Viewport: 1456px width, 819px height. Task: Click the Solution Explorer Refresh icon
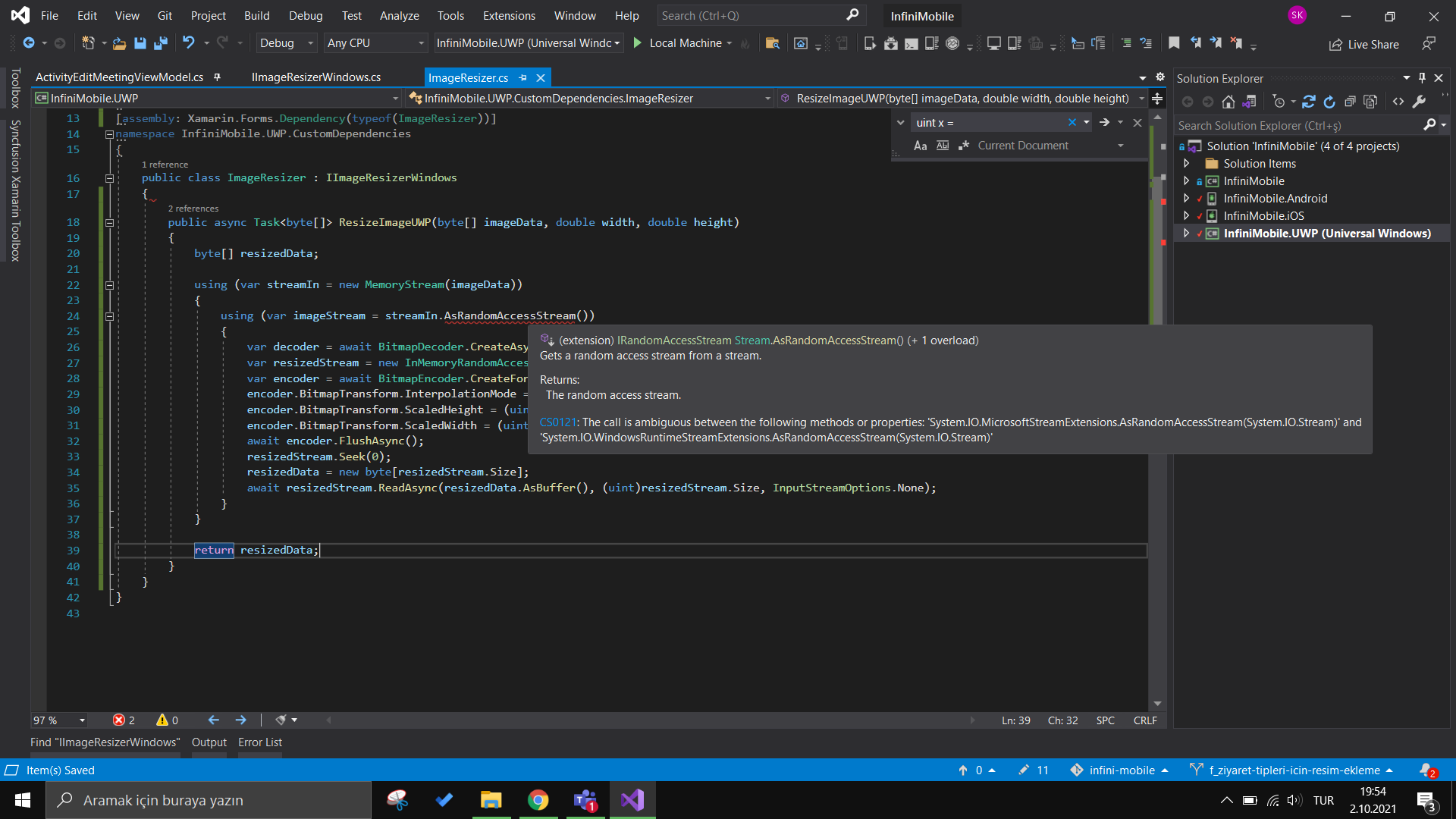(x=1329, y=102)
